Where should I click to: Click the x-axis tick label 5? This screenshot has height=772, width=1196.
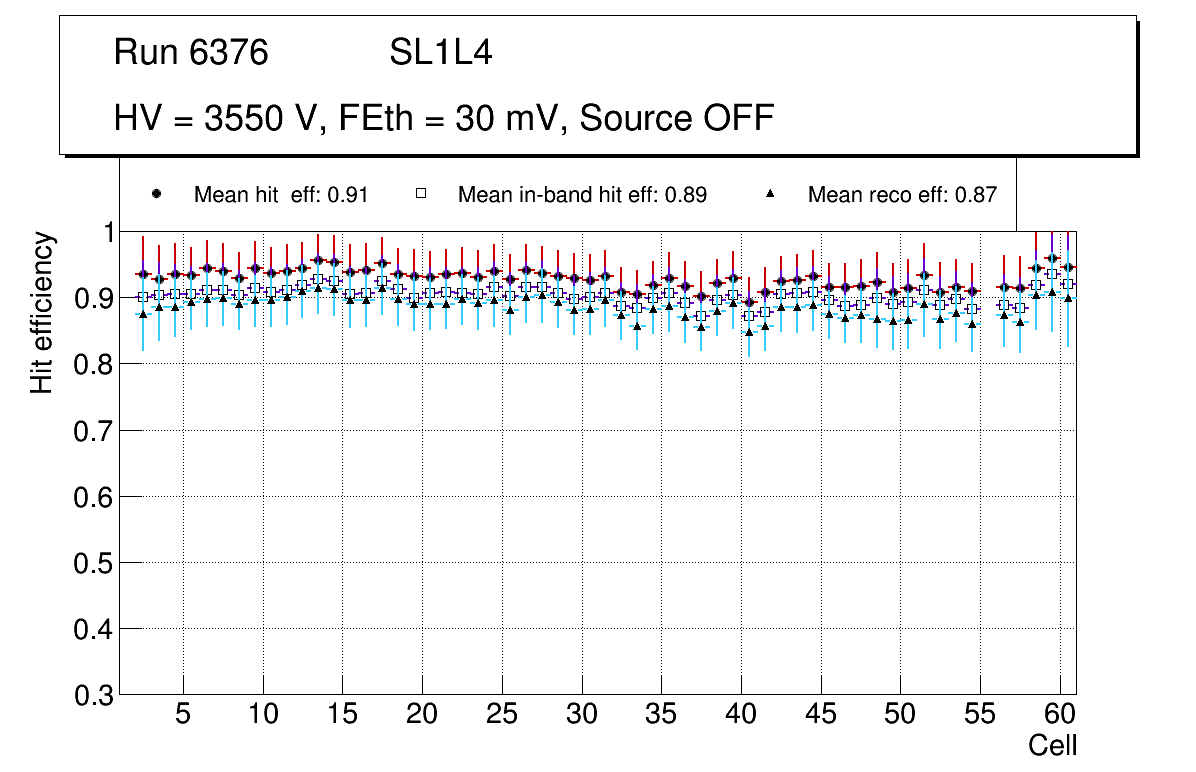pos(183,715)
